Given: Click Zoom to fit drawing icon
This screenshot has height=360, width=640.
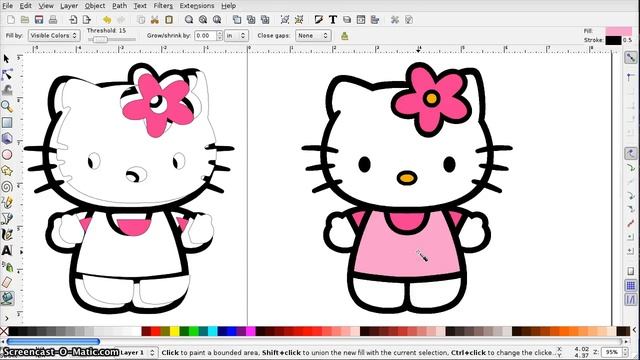Looking at the screenshot, I should tap(203, 20).
